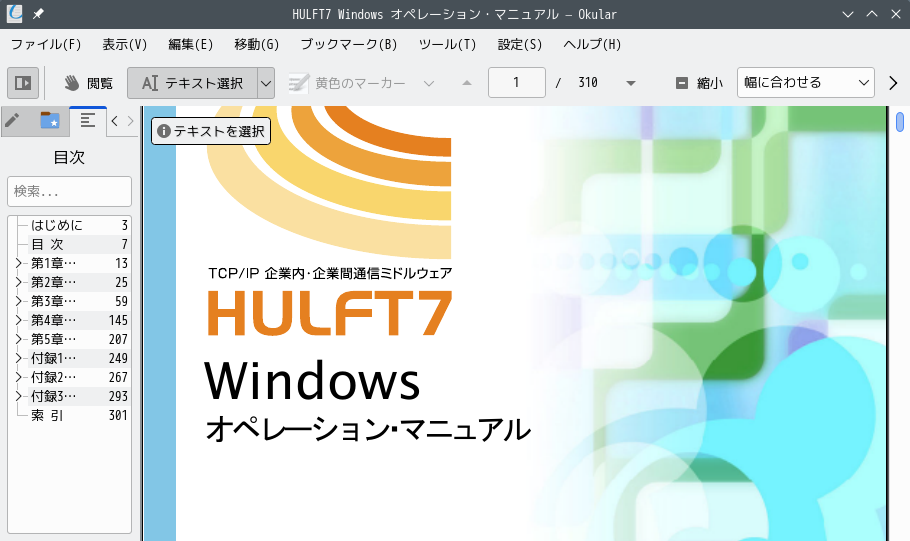
Task: Open the 表示(V) menu
Action: (x=125, y=44)
